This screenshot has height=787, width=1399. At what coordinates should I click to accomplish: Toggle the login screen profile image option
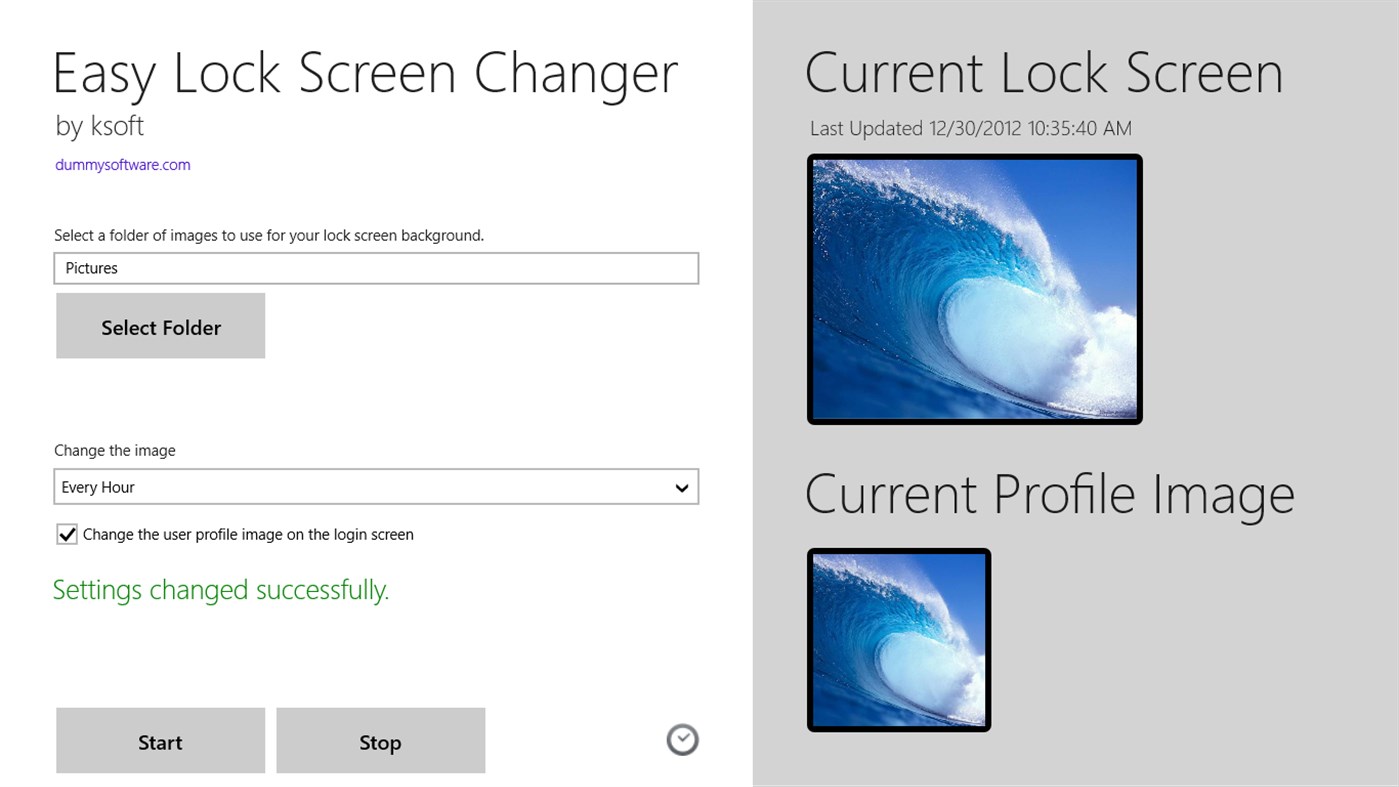point(67,534)
